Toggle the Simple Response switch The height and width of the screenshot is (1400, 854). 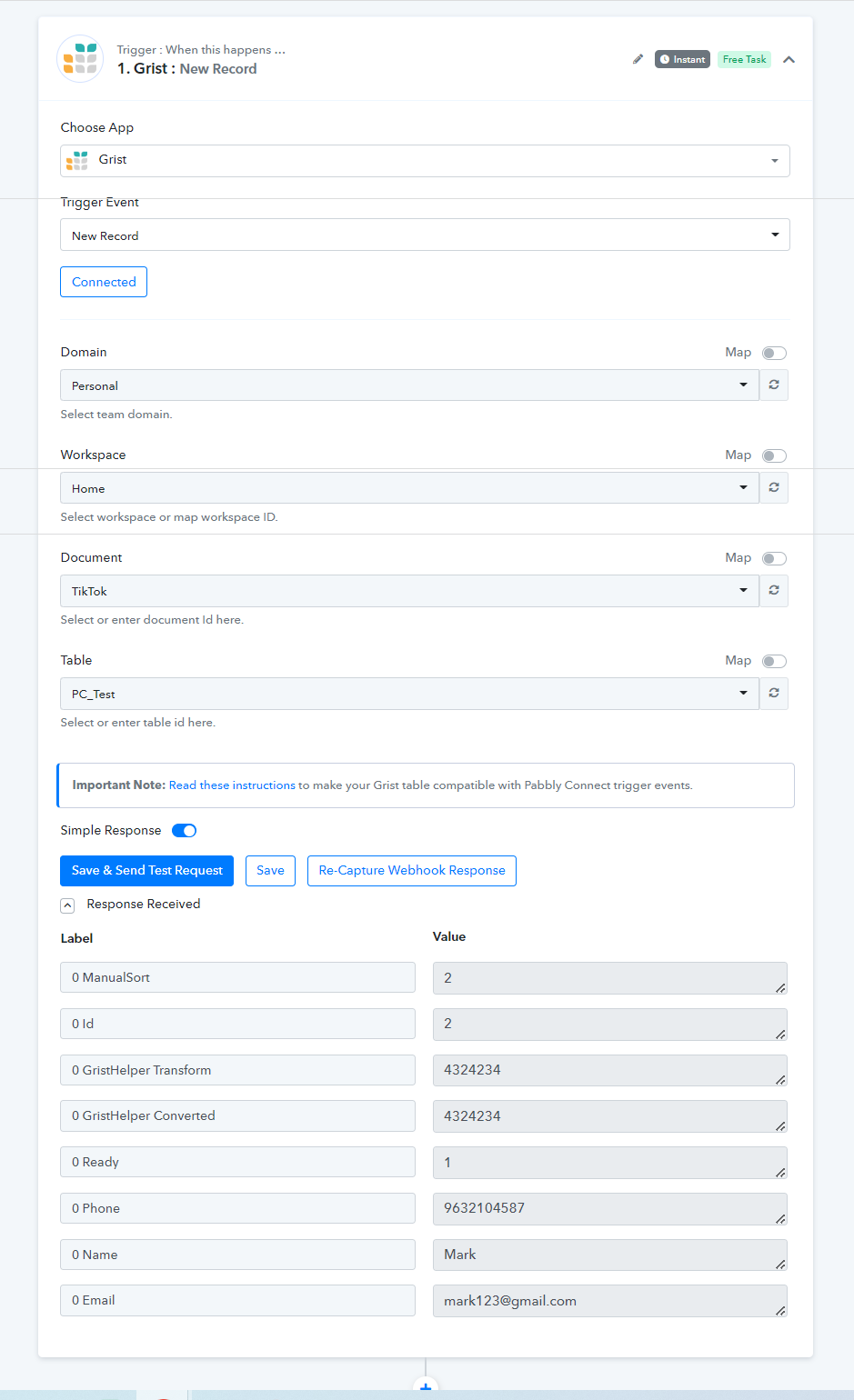(185, 830)
